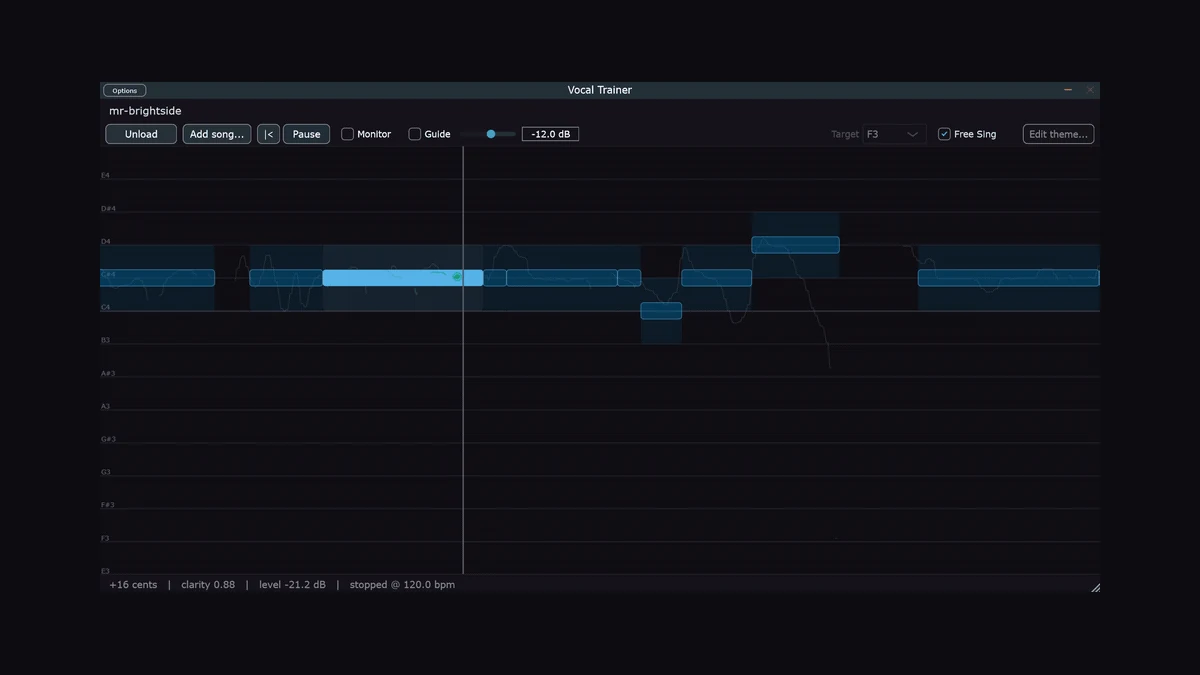The width and height of the screenshot is (1200, 675).
Task: Click the green pitch indicator dot
Action: point(457,277)
